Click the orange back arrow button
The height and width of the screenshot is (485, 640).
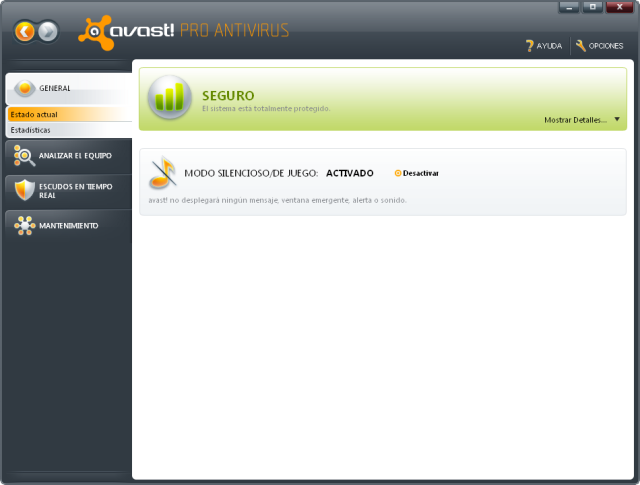25,32
